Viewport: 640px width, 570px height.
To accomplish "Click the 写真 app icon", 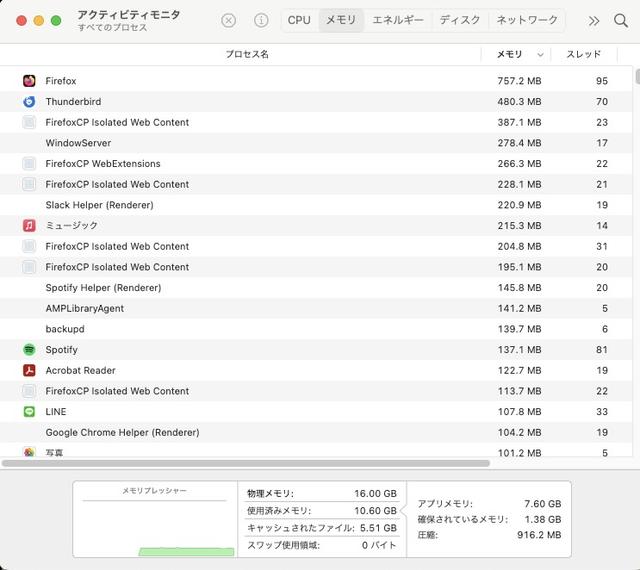I will [29, 452].
